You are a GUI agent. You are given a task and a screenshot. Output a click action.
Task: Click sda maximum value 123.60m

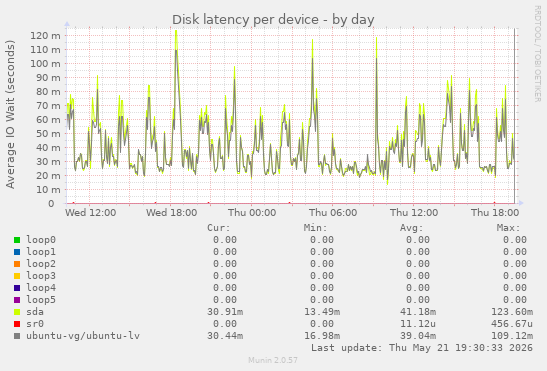point(512,312)
